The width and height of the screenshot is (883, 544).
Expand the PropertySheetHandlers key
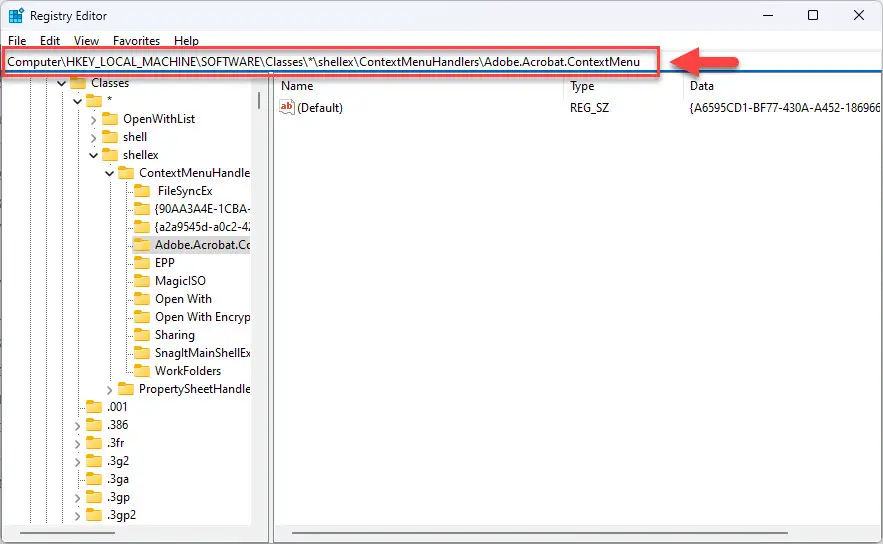coord(109,390)
